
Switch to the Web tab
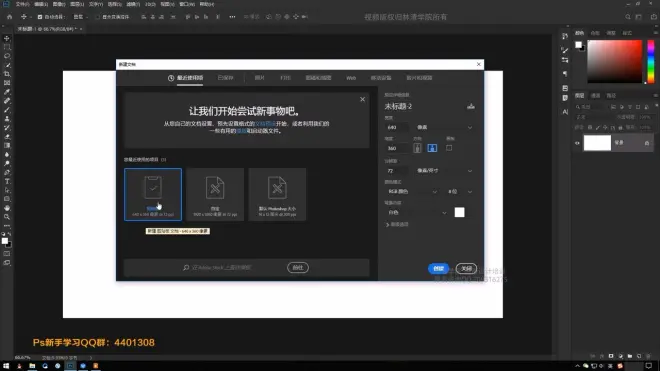click(x=351, y=78)
